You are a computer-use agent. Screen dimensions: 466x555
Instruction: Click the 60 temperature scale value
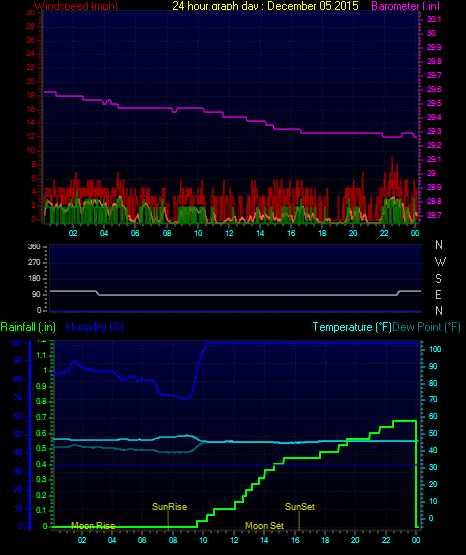click(x=433, y=416)
